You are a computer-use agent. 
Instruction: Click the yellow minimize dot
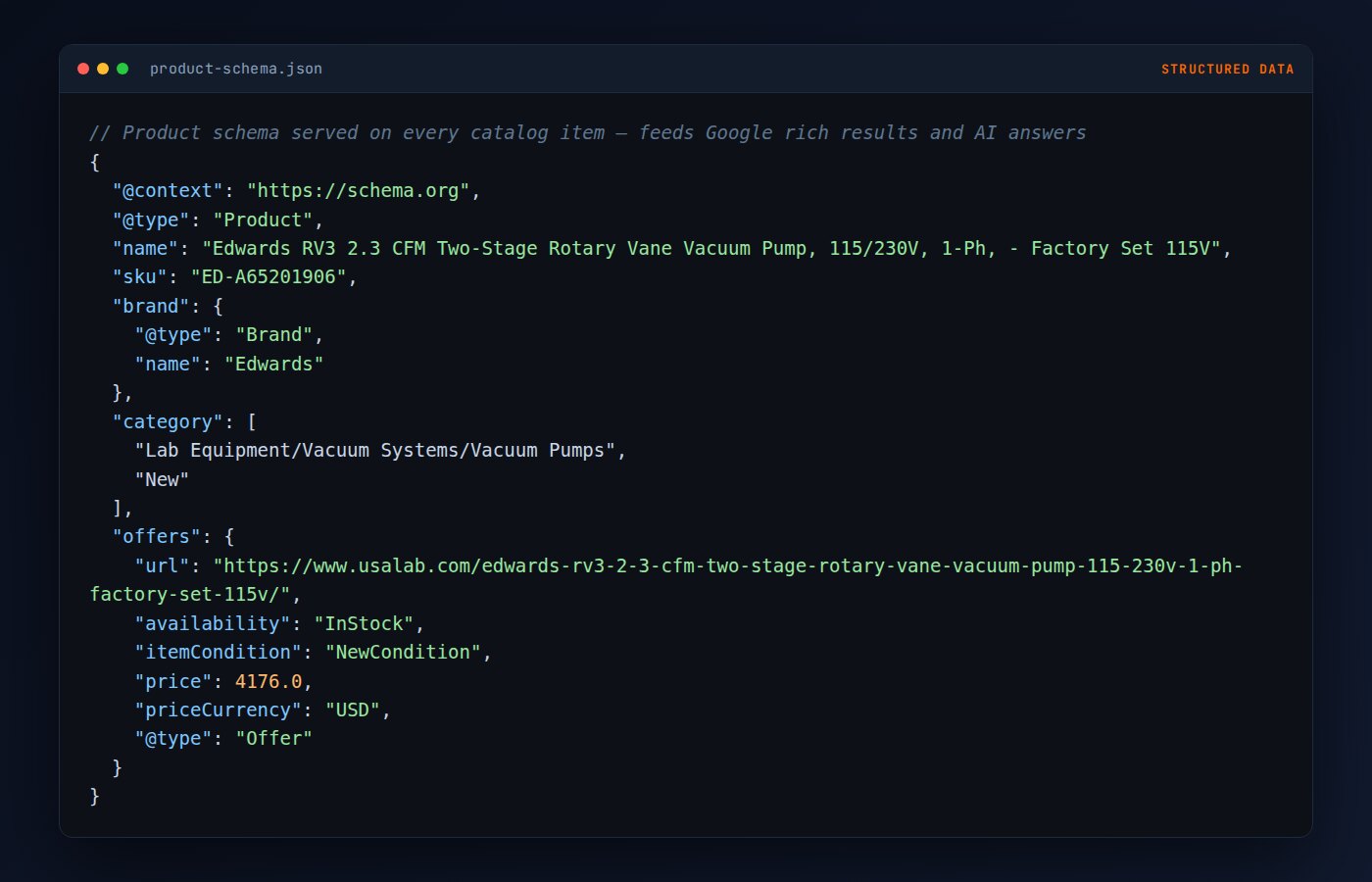103,69
